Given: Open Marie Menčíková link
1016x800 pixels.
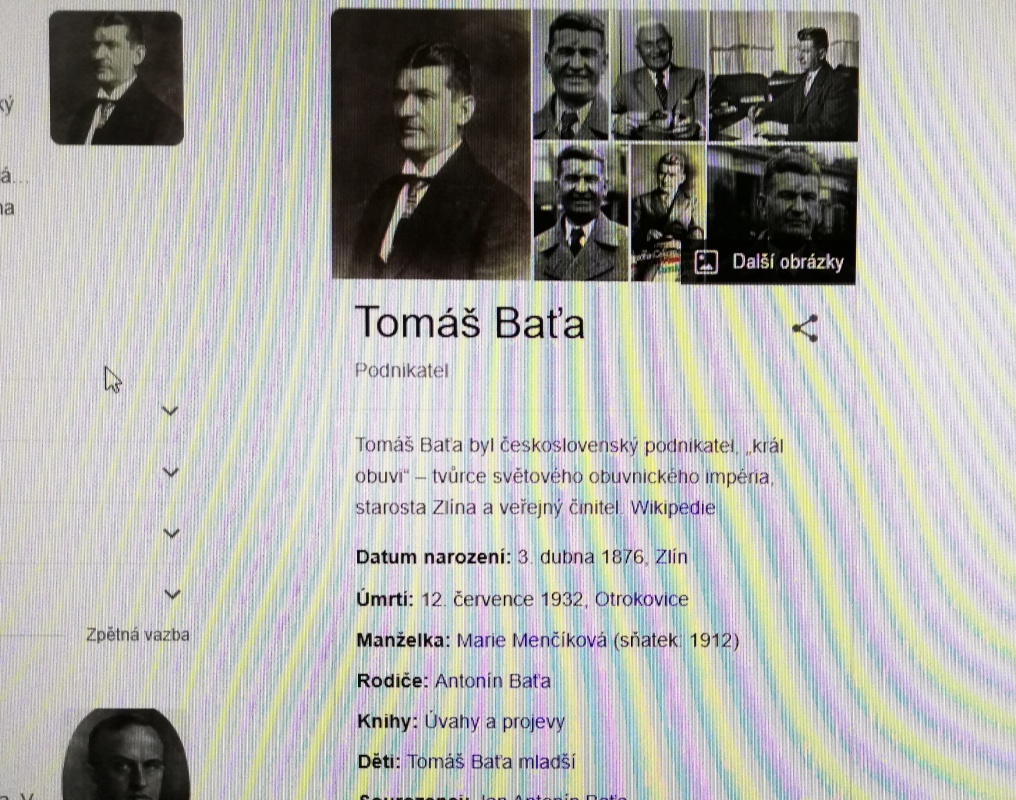Looking at the screenshot, I should click(x=531, y=641).
